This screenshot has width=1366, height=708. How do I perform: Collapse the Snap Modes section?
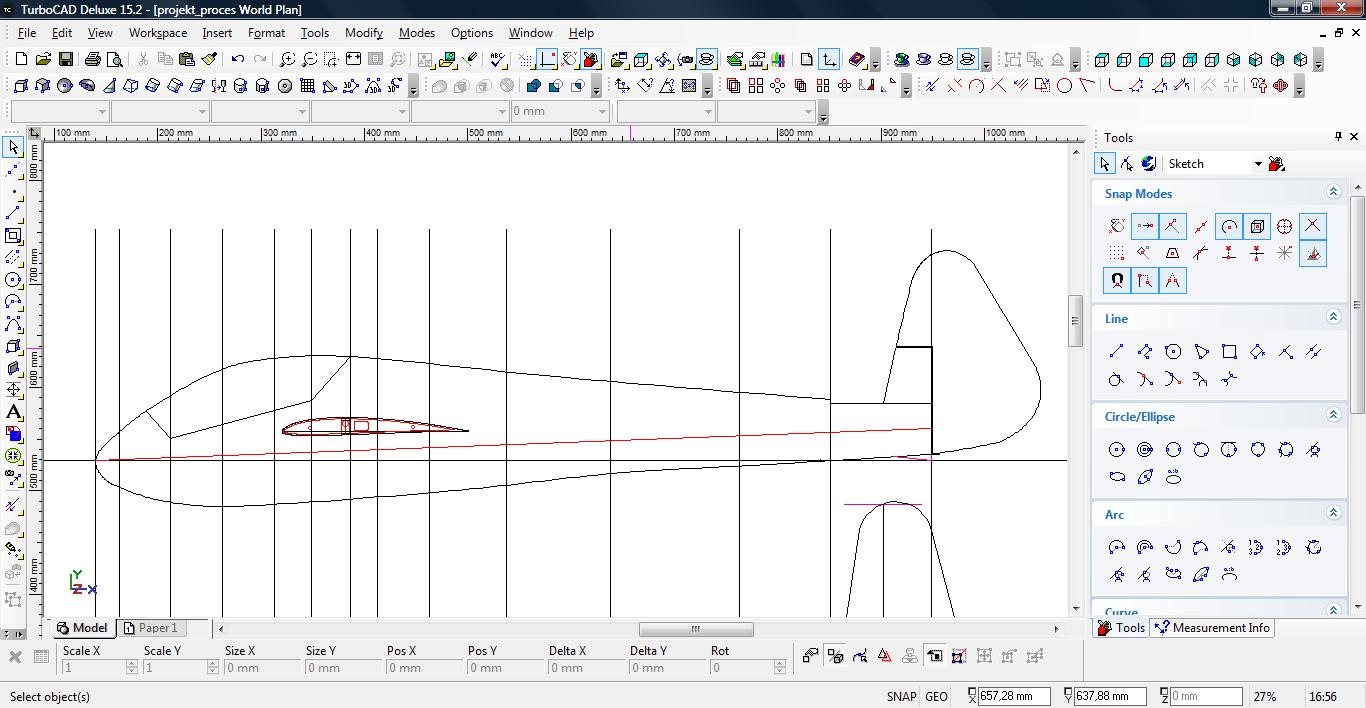tap(1333, 192)
